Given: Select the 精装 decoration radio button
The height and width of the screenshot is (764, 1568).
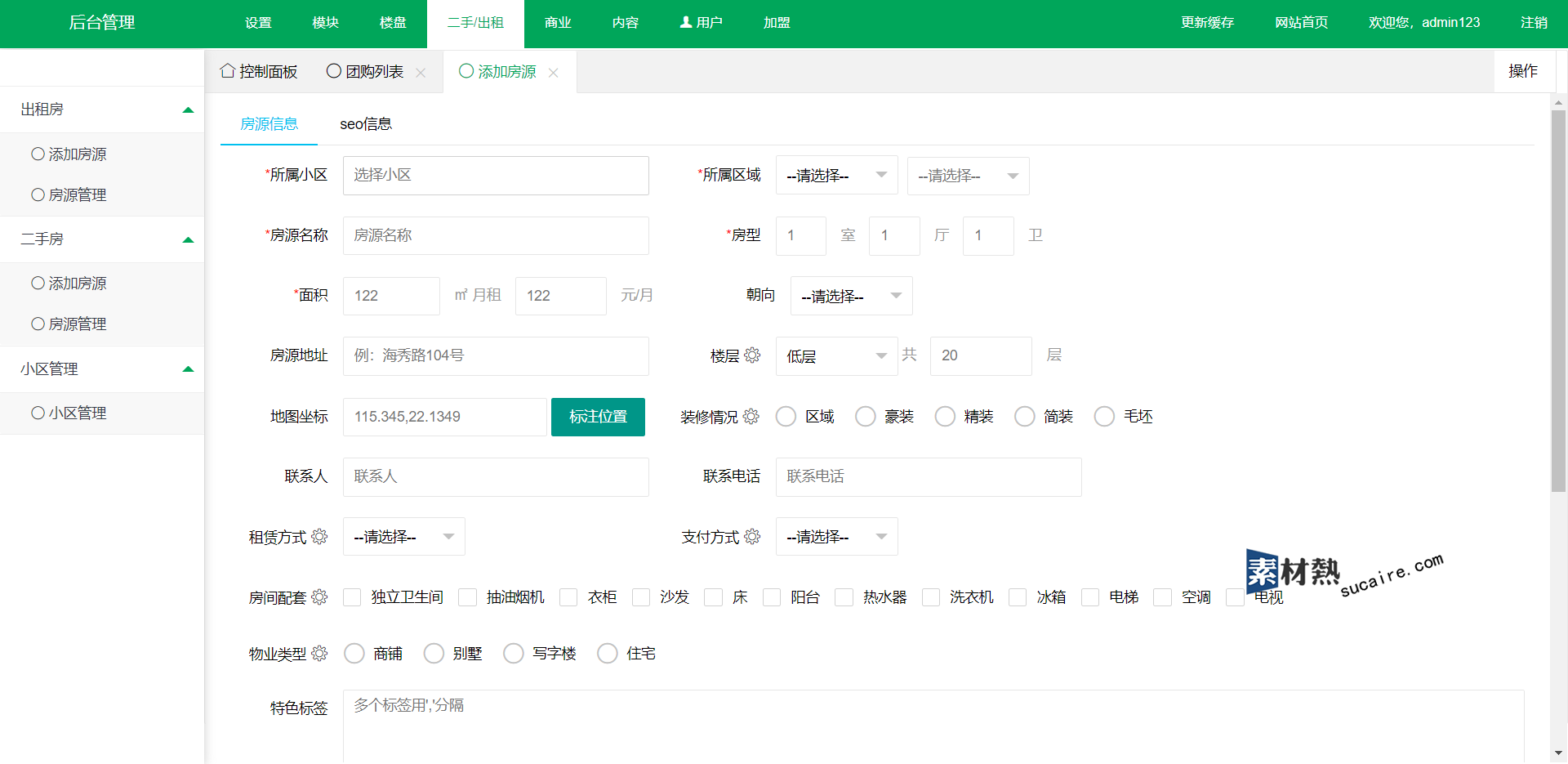Looking at the screenshot, I should click(x=945, y=417).
